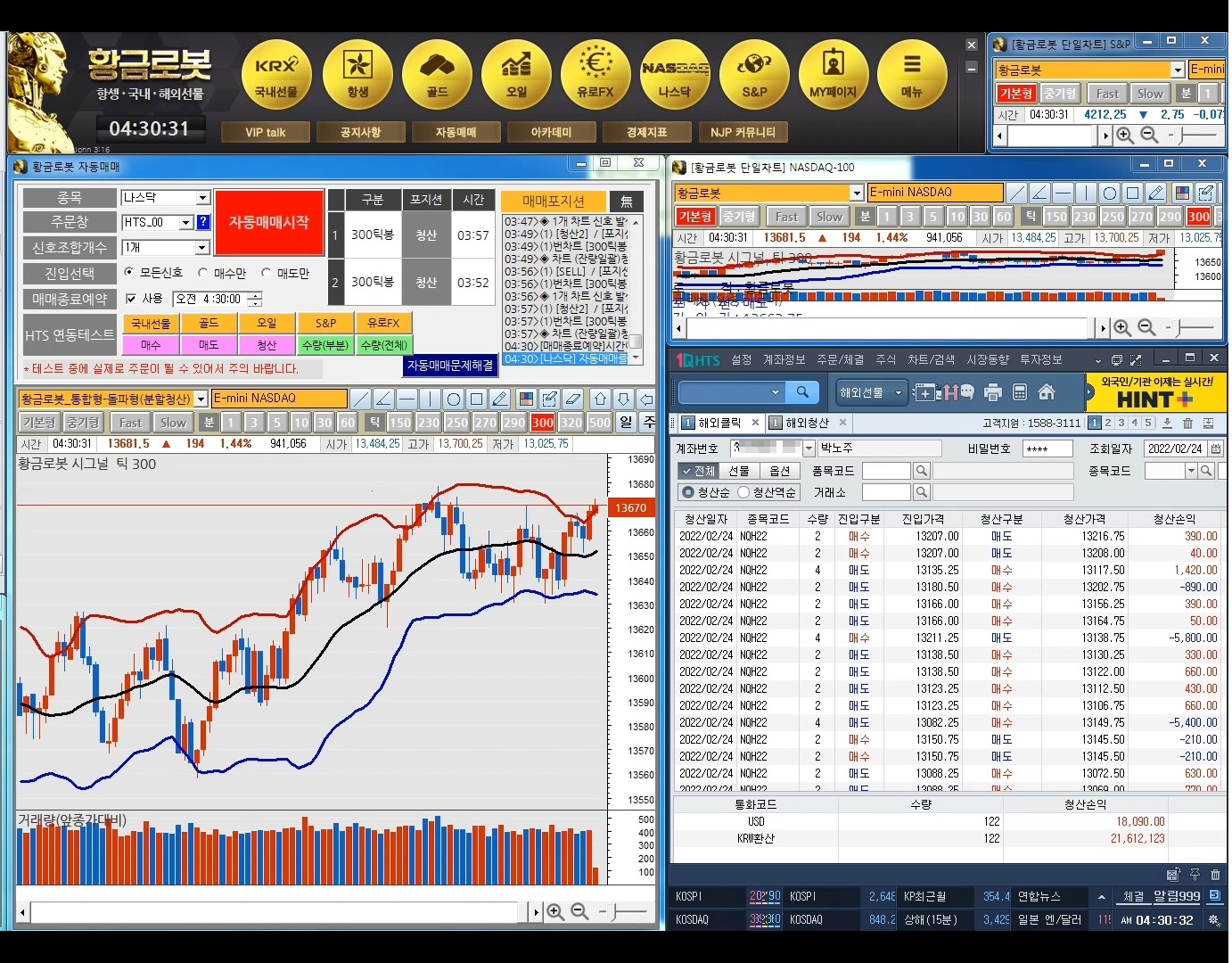Open 신호조합개수 1개 dropdown
Viewport: 1232px width, 963px height.
(202, 247)
